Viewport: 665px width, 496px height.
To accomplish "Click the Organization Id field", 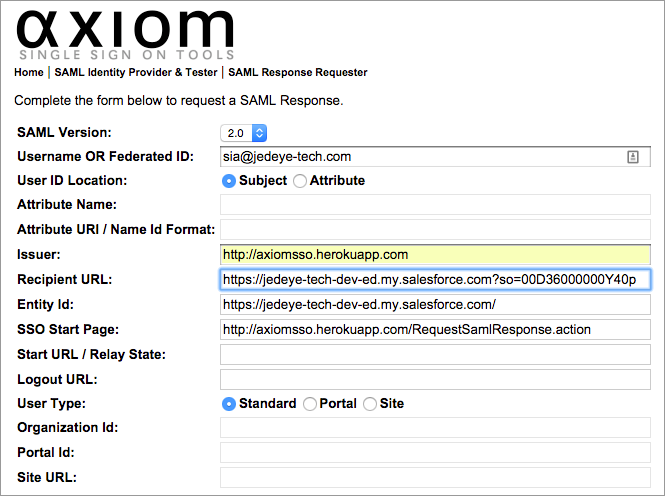I will [435, 428].
